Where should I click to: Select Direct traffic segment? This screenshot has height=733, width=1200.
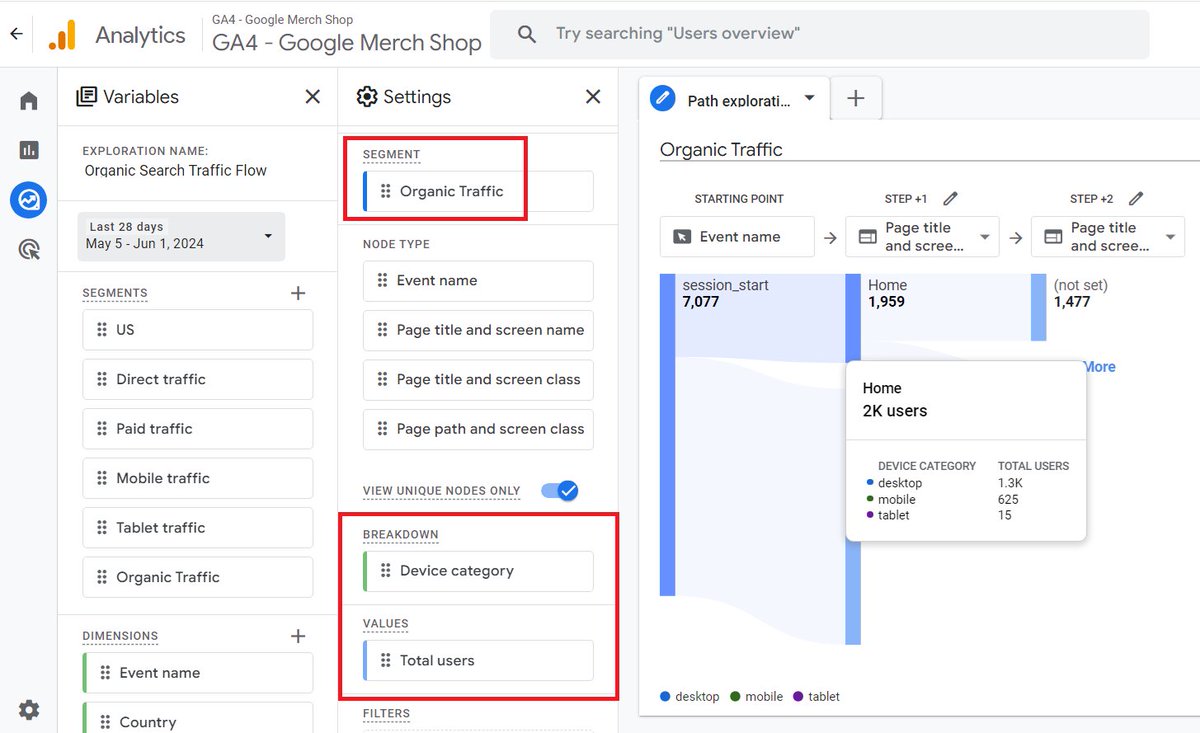tap(198, 379)
